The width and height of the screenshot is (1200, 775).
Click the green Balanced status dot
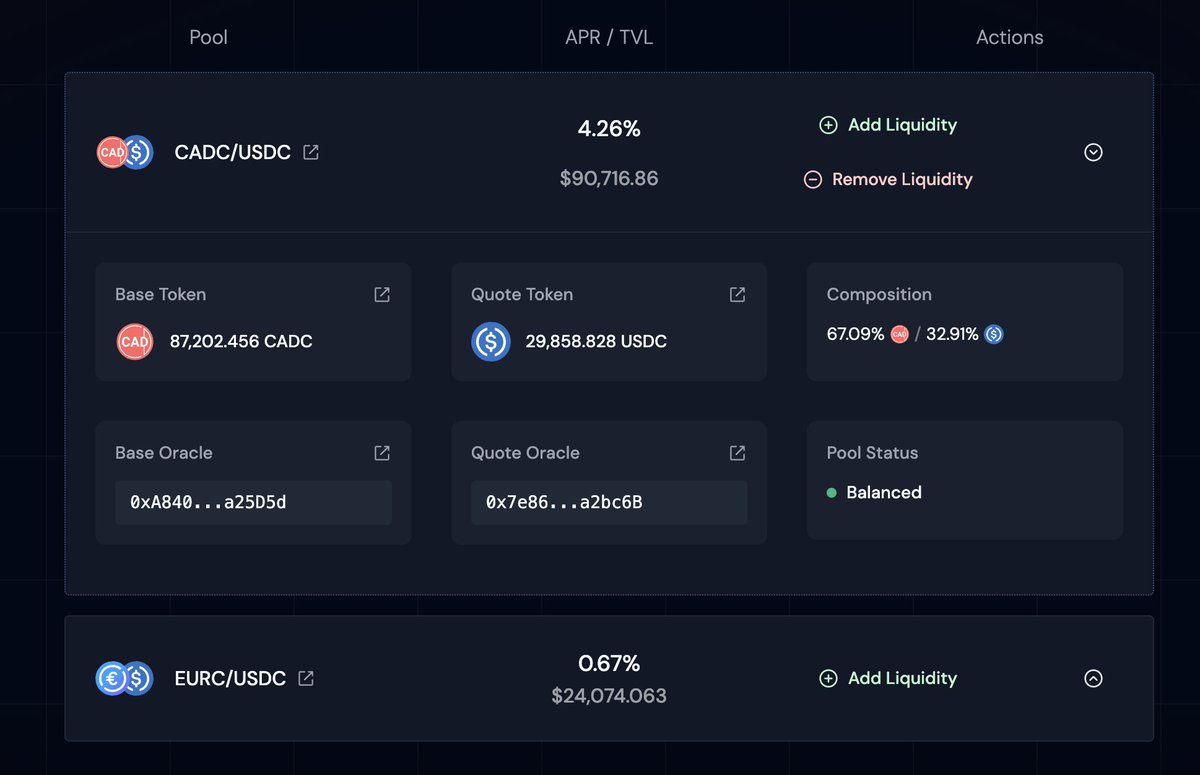point(831,493)
